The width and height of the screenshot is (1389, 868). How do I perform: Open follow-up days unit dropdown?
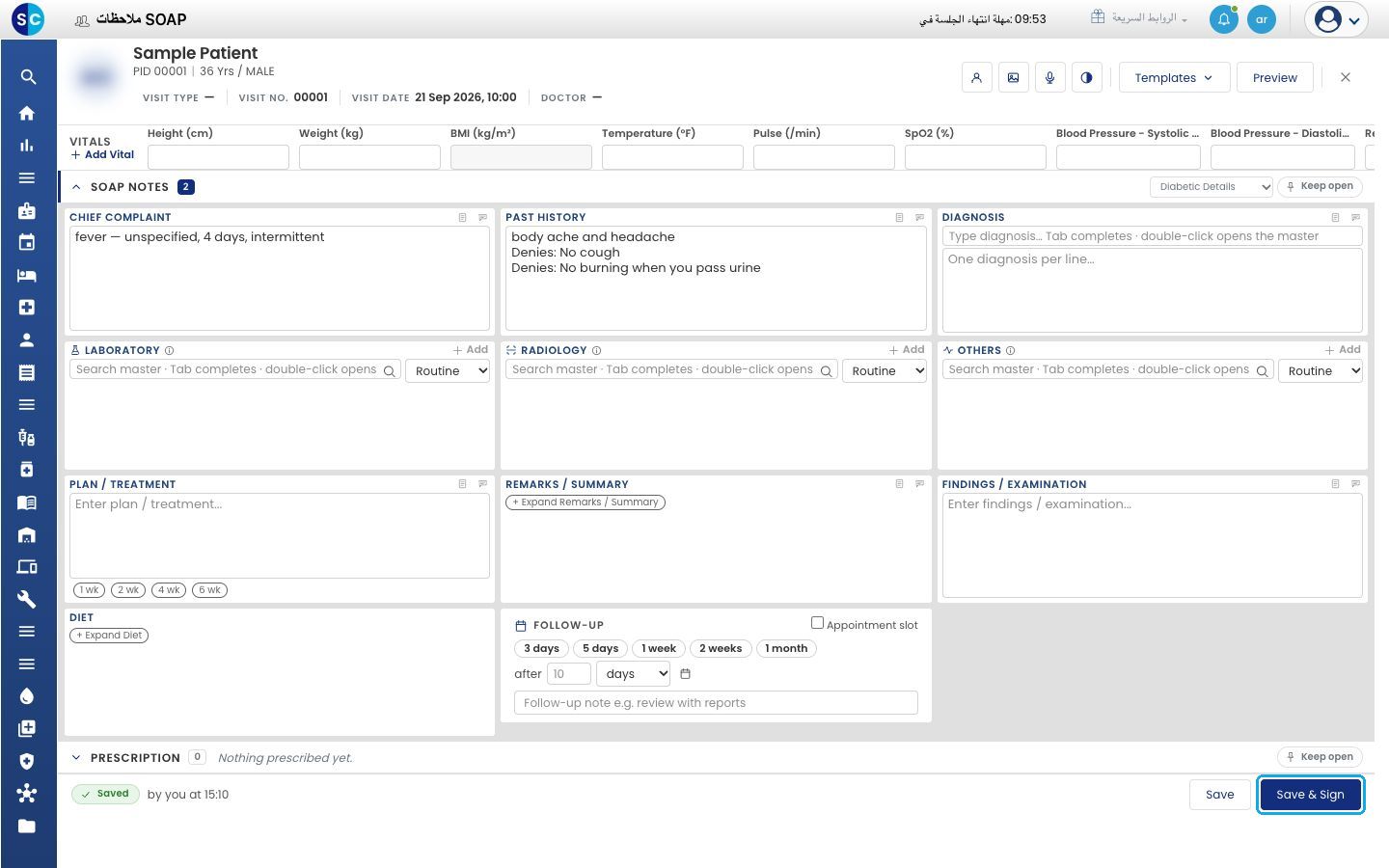click(634, 674)
